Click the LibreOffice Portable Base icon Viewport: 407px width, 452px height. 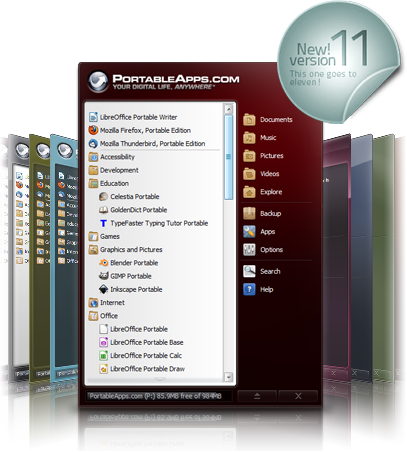tap(103, 342)
